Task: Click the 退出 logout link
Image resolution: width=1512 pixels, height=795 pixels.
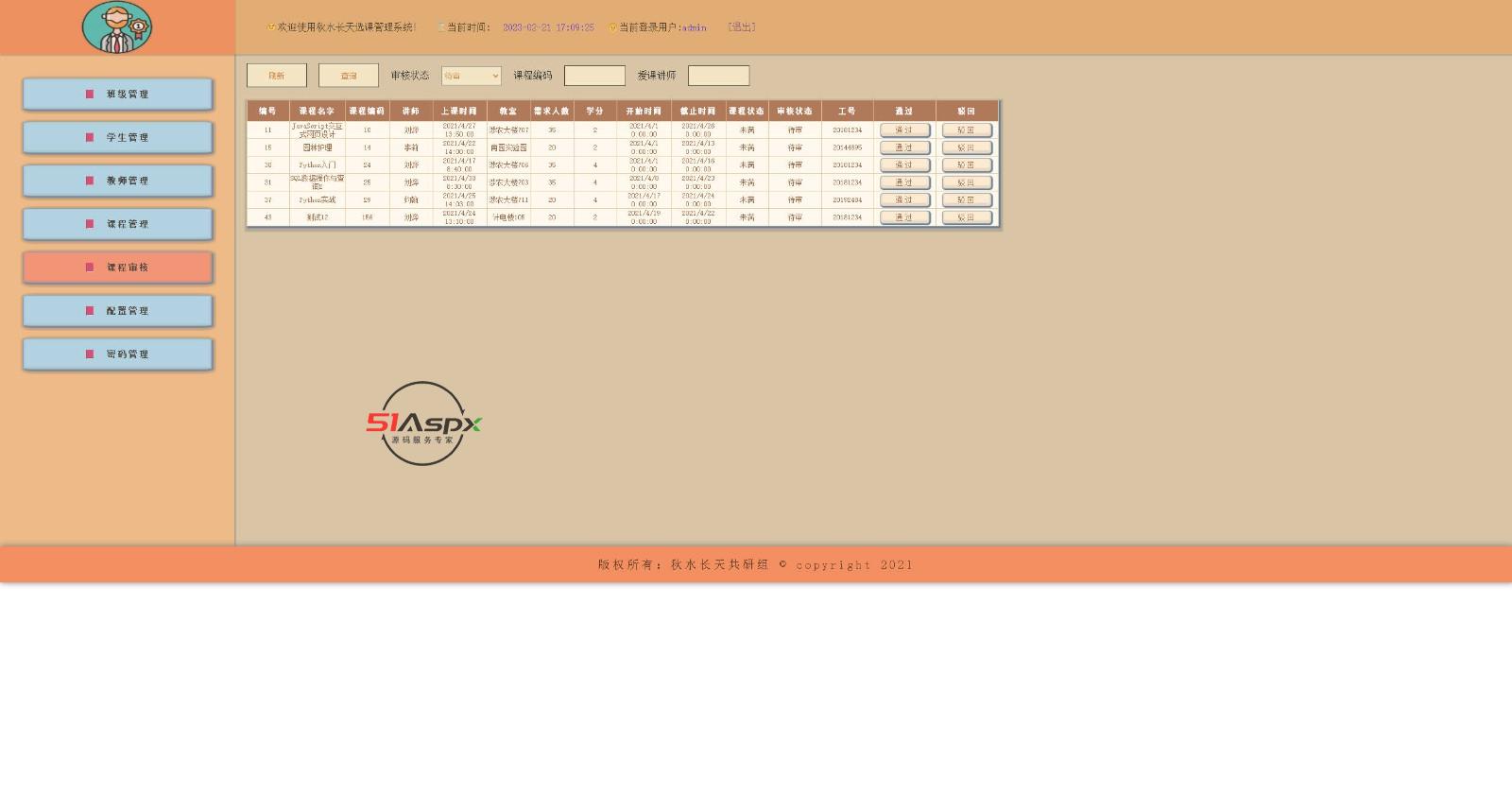Action: [742, 27]
